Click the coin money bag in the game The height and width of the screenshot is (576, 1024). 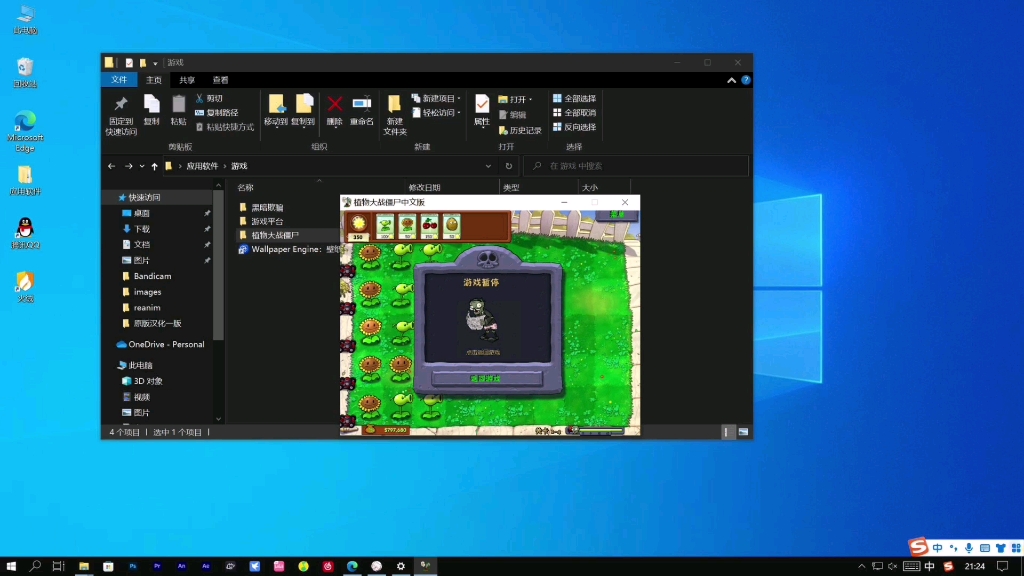(371, 429)
